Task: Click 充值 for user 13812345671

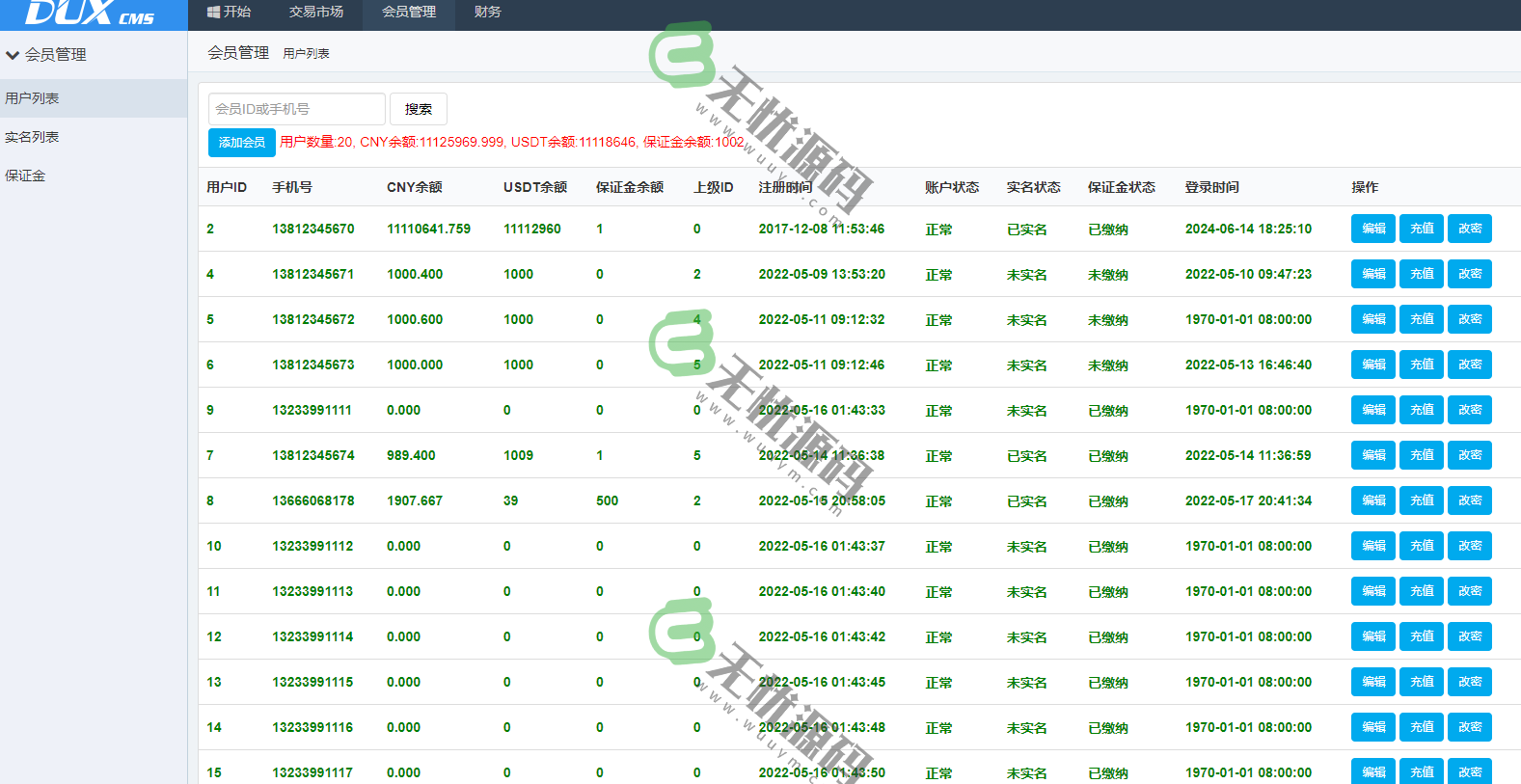Action: point(1422,274)
